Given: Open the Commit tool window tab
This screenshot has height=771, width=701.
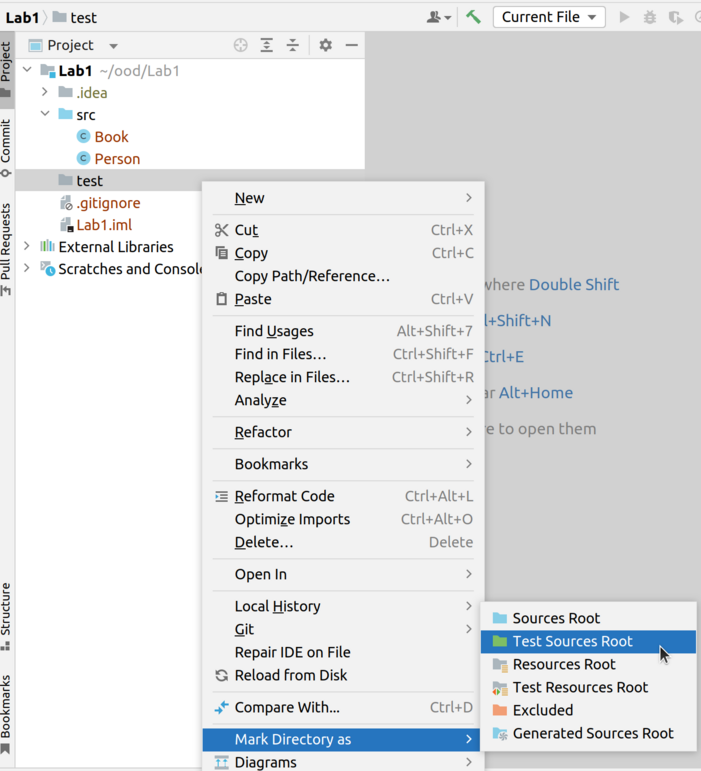Looking at the screenshot, I should (7, 145).
